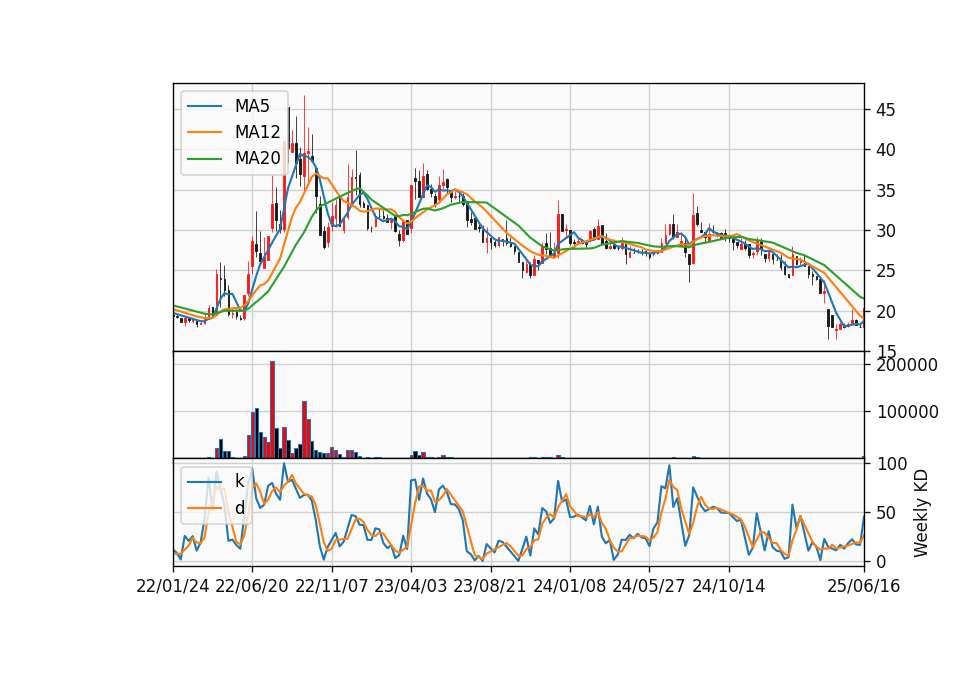Click the 100000 volume axis tick
Viewport: 960px width, 690px height.
907,412
